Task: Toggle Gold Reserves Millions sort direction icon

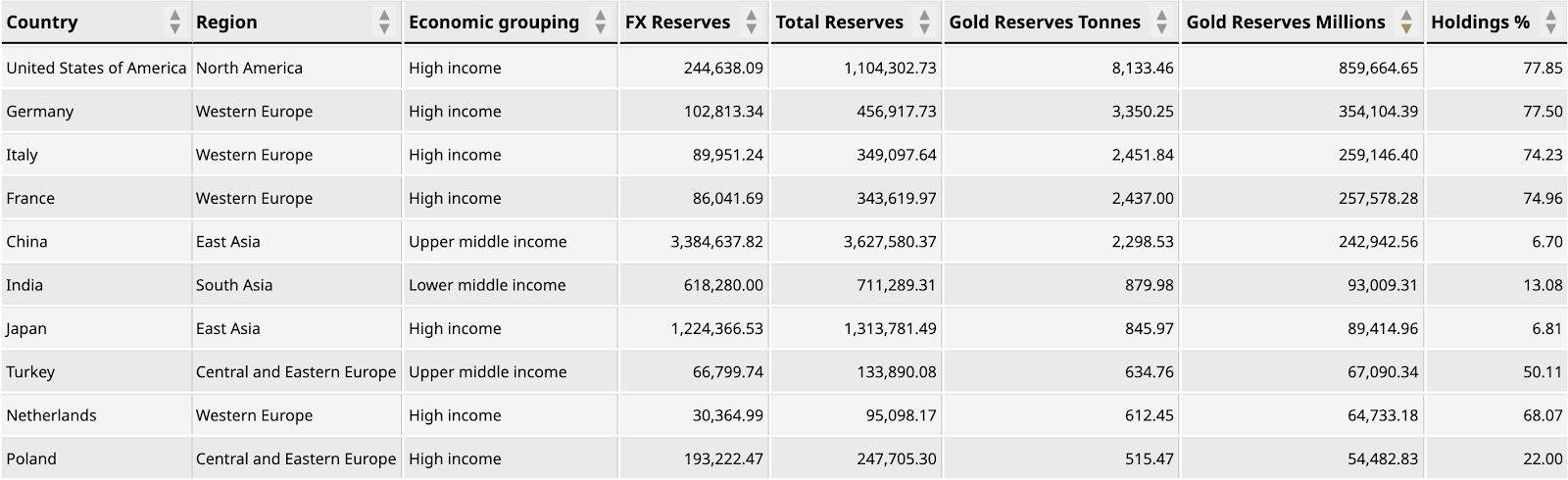Action: (1406, 22)
